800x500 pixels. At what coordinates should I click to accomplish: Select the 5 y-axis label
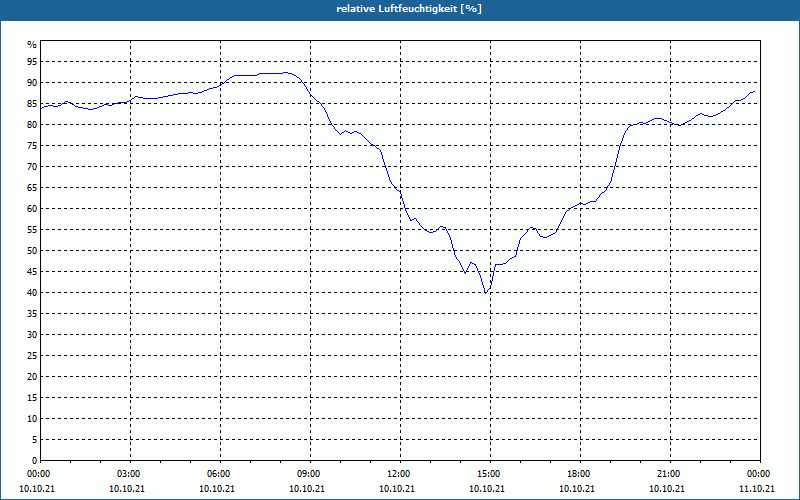coord(35,440)
